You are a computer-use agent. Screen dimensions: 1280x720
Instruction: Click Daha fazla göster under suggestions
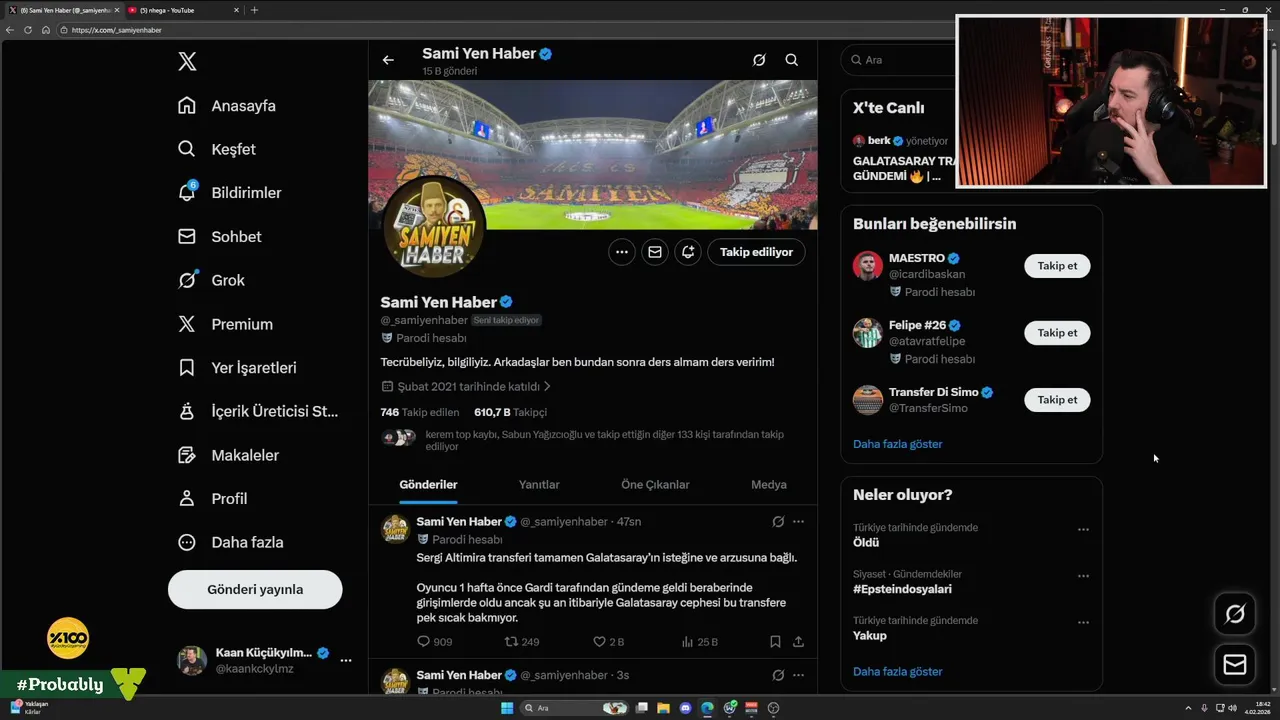coord(897,444)
